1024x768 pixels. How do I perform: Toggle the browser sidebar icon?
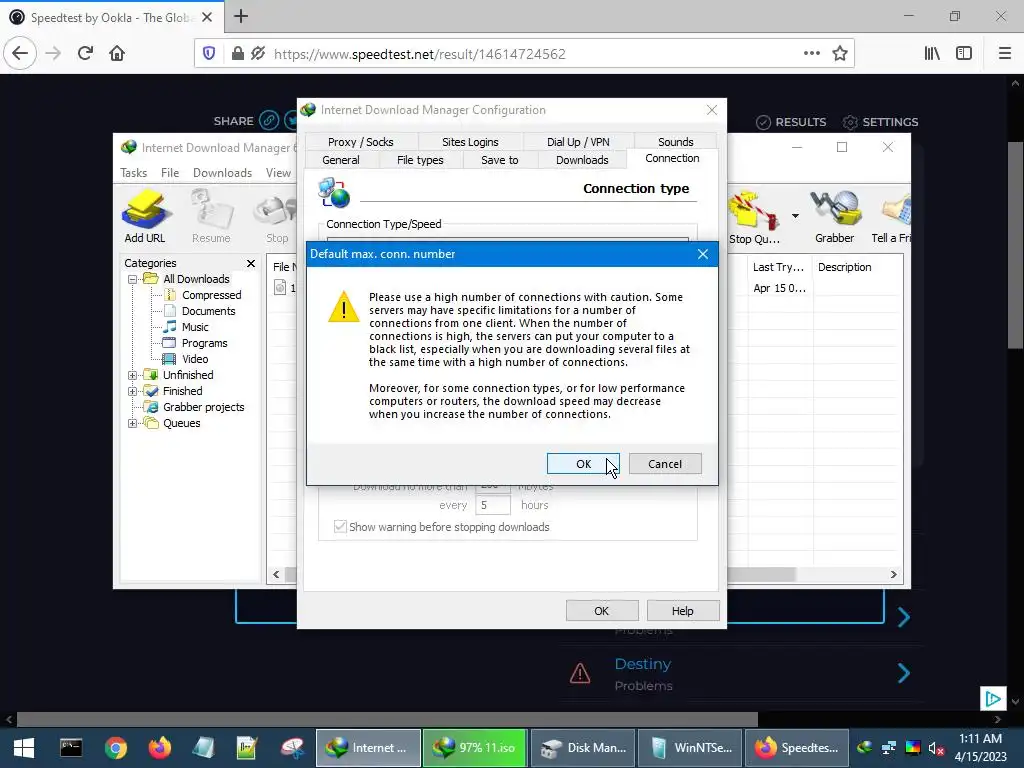(x=964, y=54)
